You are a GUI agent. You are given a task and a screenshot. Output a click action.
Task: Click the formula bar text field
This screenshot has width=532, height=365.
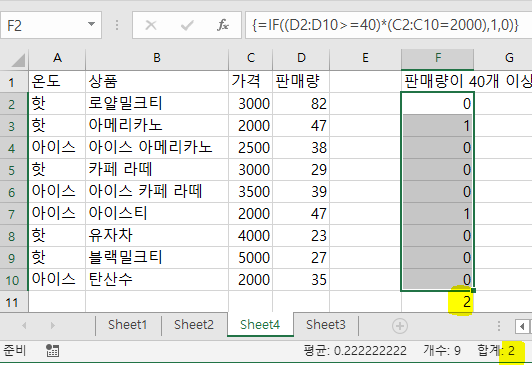(388, 25)
